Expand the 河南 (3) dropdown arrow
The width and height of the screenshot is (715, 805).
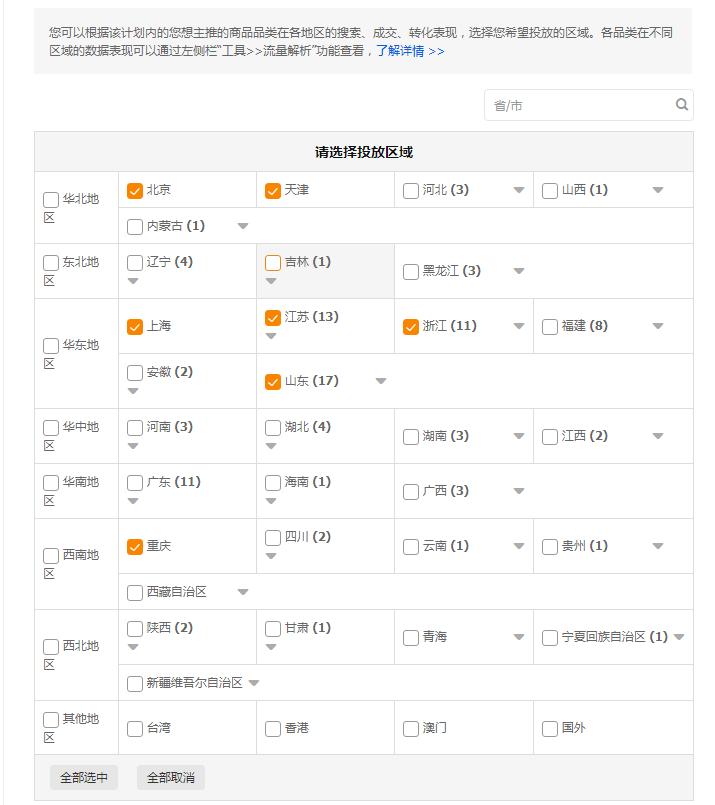tap(133, 446)
